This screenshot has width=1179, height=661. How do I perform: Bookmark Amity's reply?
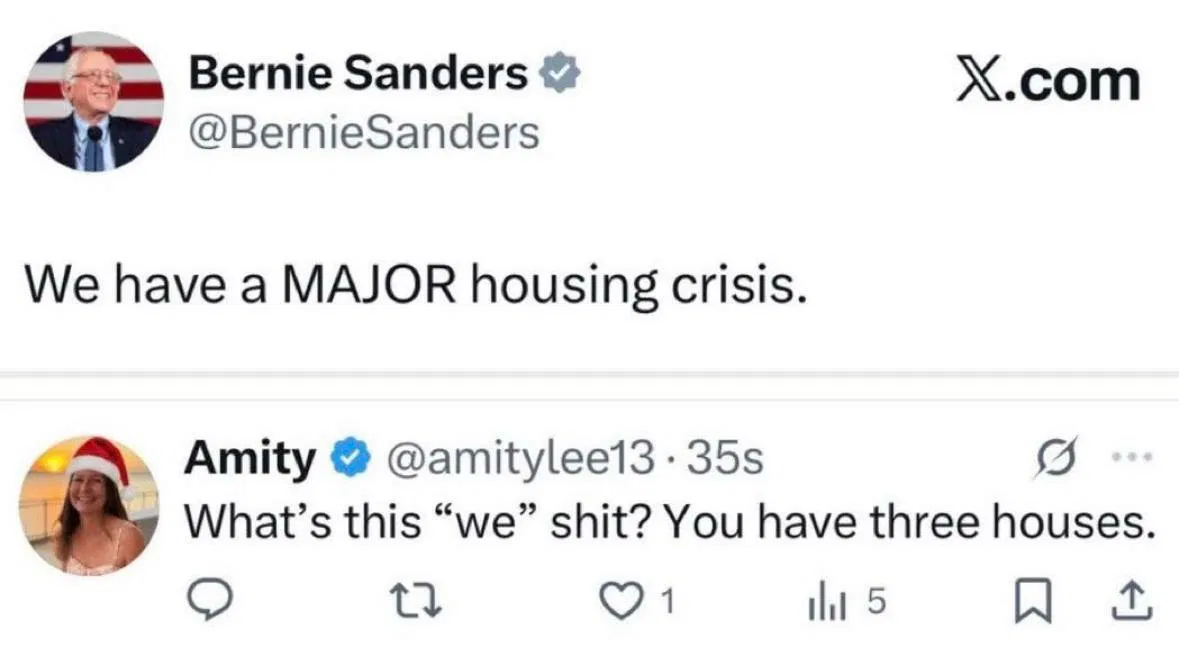click(1029, 599)
